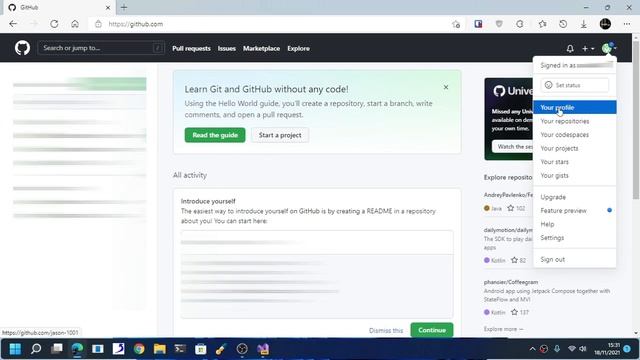640x360 pixels.
Task: Open the phansier/Coffeegram repository link
Action: [x=511, y=282]
